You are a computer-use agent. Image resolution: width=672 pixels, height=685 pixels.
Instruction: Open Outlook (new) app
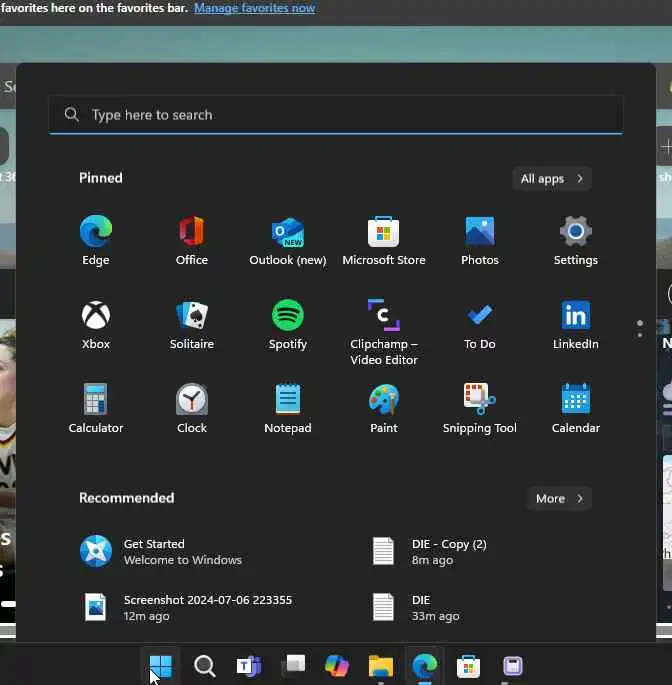(x=288, y=240)
